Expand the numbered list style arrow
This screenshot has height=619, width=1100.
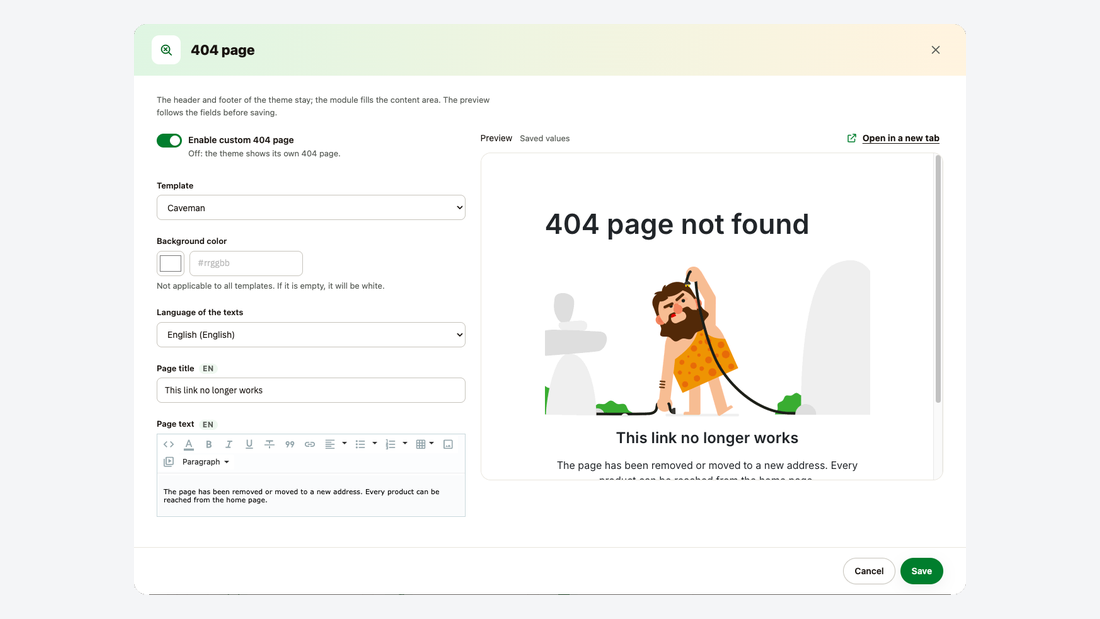pos(405,444)
